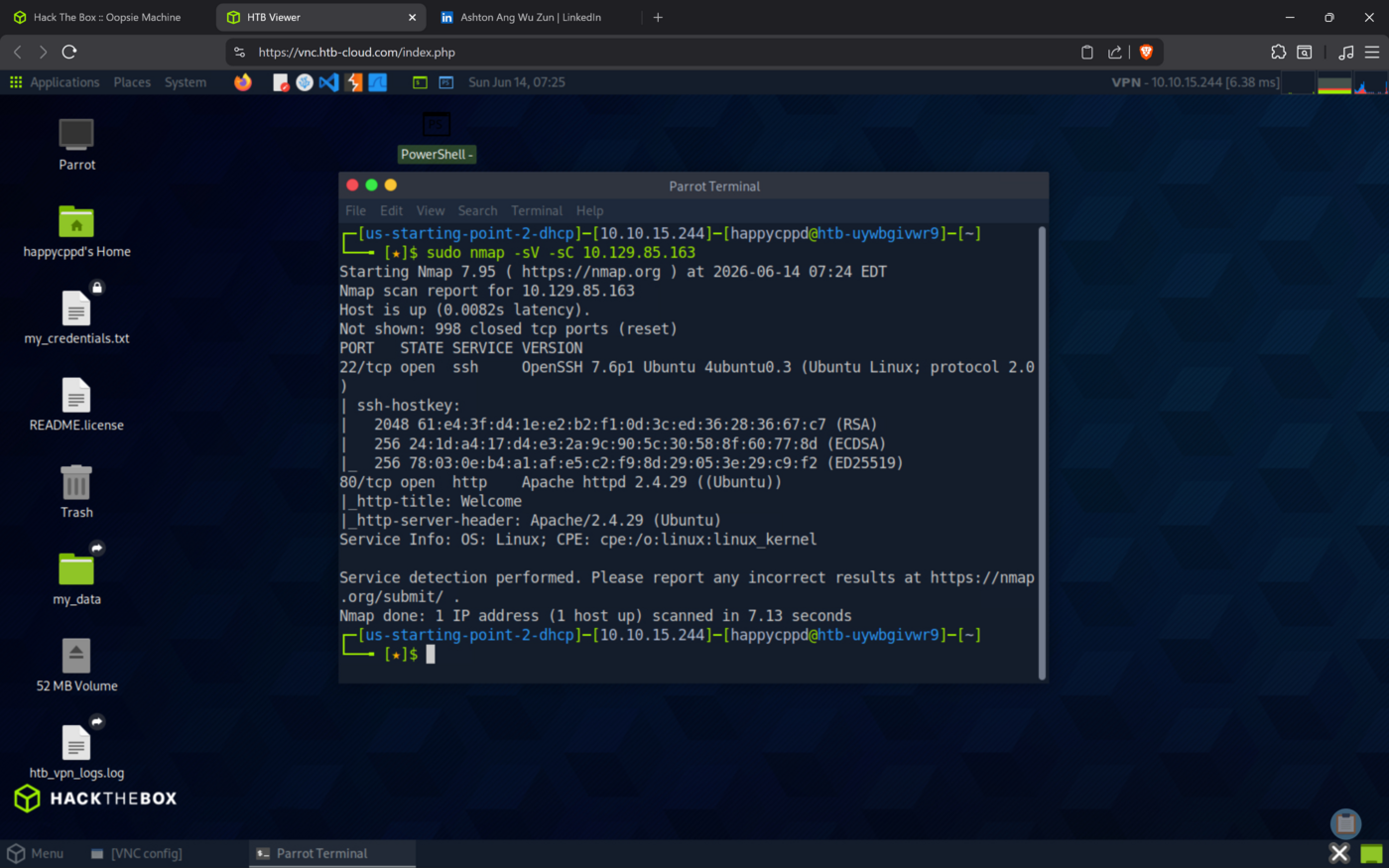Open the blue curve app icon
This screenshot has width=1389, height=868.
[x=378, y=82]
